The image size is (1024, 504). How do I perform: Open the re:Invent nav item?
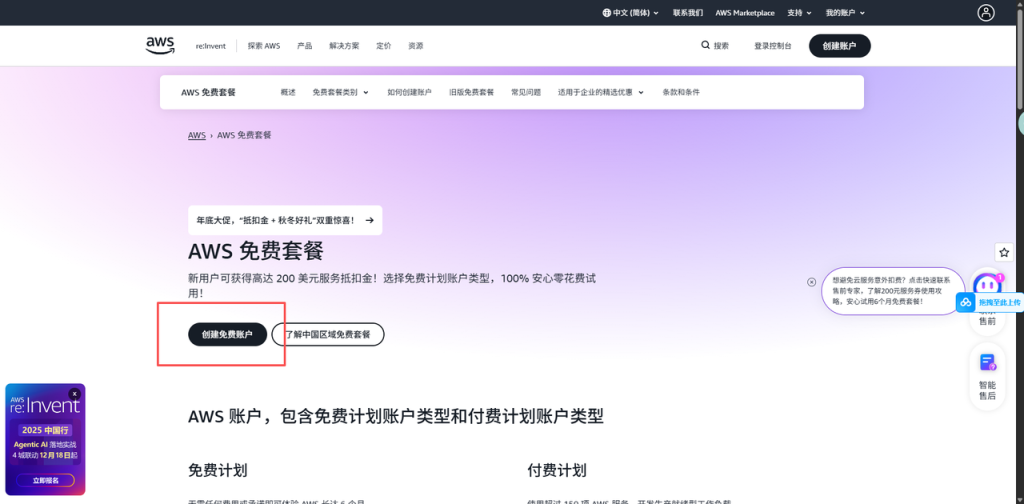(x=210, y=46)
